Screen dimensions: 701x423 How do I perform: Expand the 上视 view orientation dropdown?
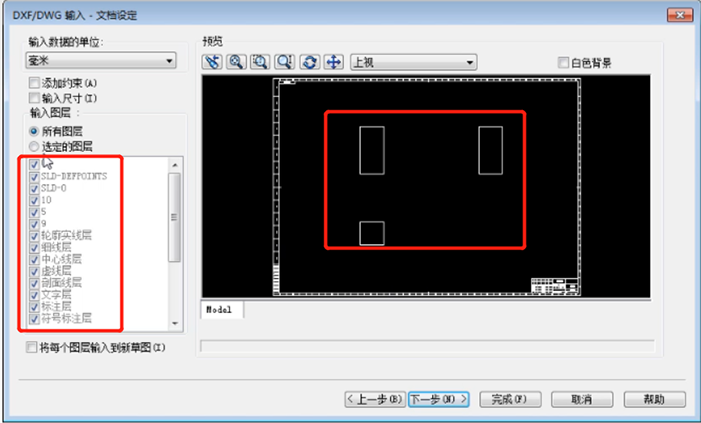pos(412,62)
